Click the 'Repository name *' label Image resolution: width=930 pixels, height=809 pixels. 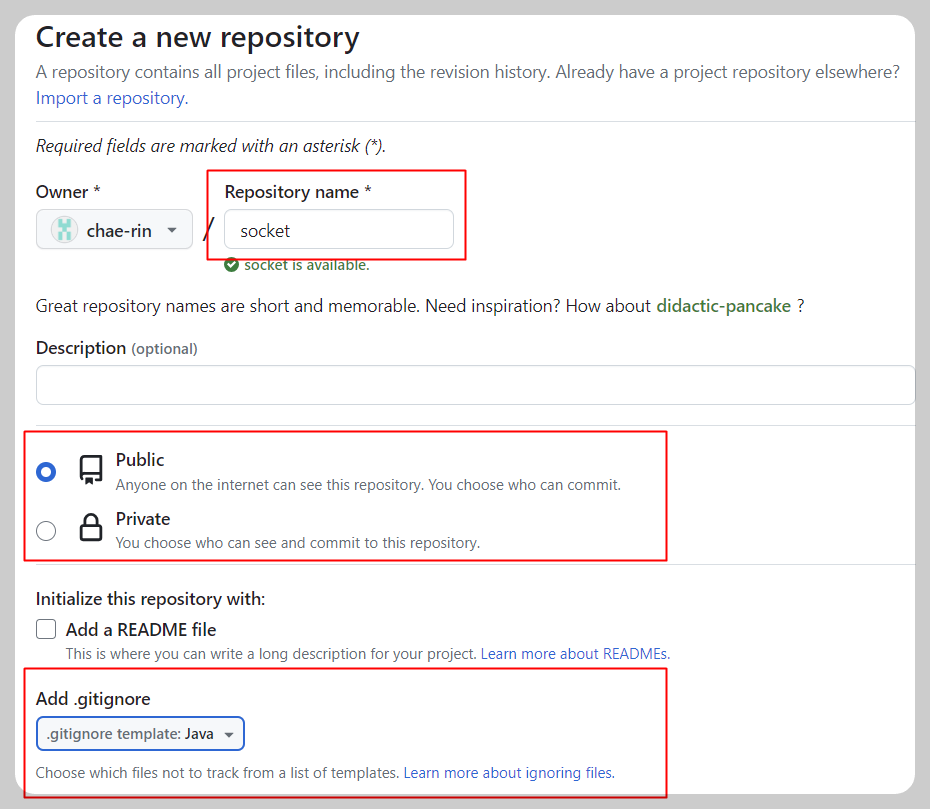(298, 192)
